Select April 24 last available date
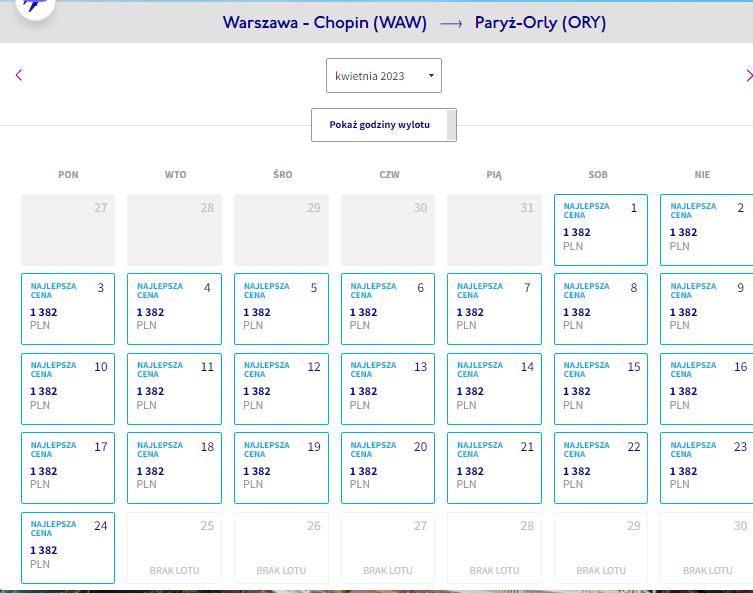753x593 pixels. click(68, 547)
